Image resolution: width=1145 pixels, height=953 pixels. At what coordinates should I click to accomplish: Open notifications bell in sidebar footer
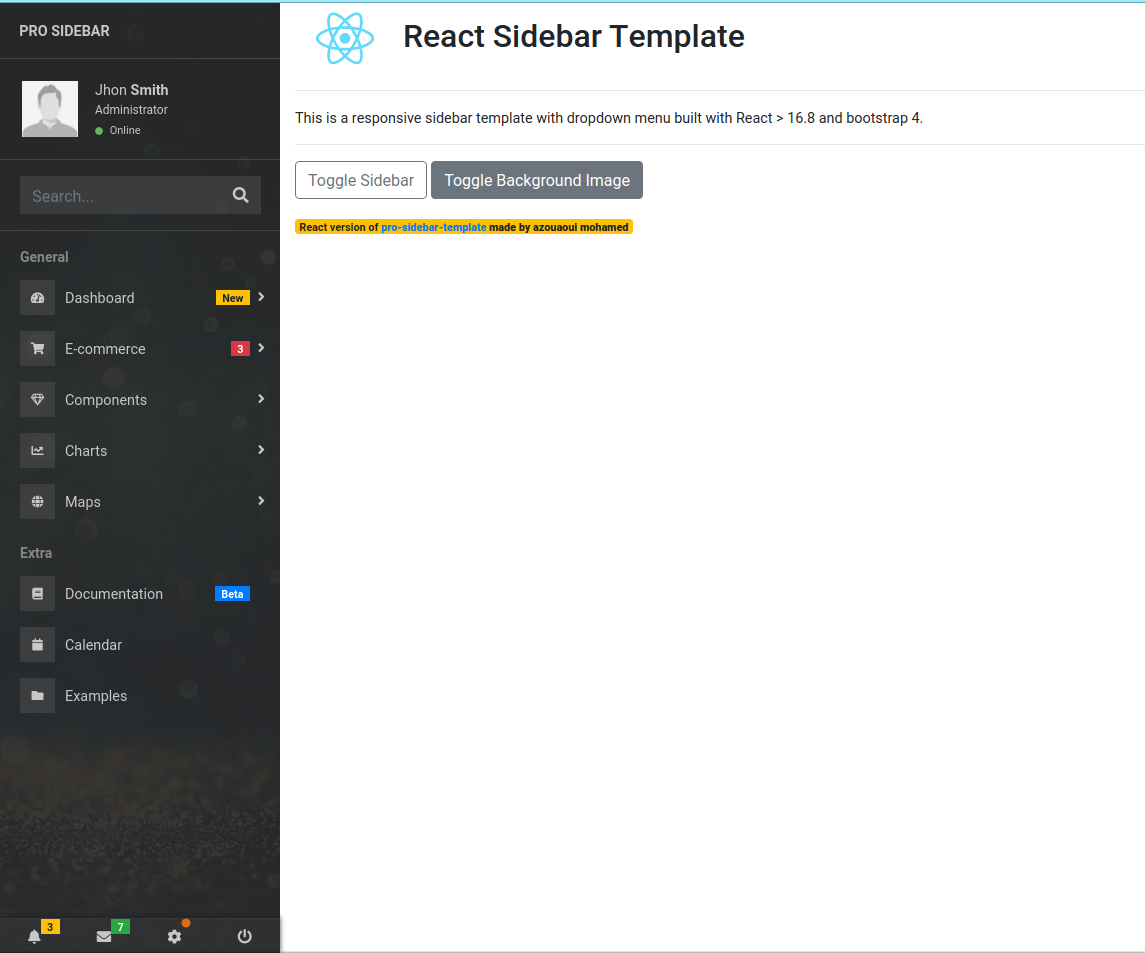tap(34, 936)
